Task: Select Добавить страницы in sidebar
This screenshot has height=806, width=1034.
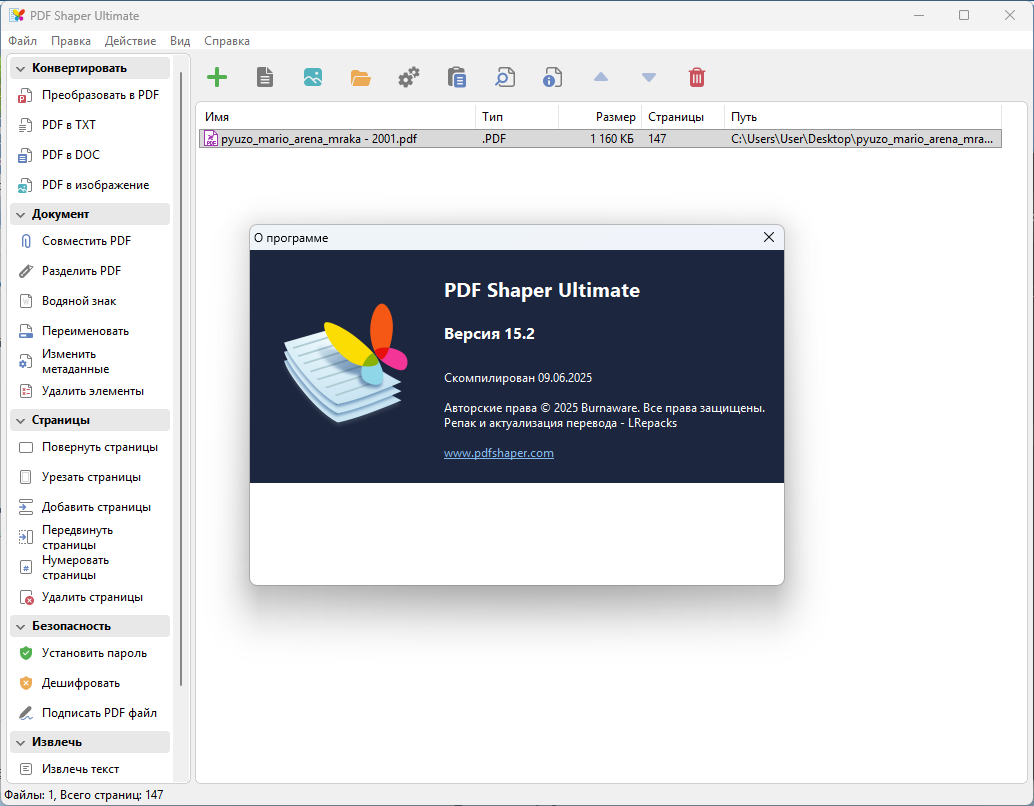Action: click(90, 507)
